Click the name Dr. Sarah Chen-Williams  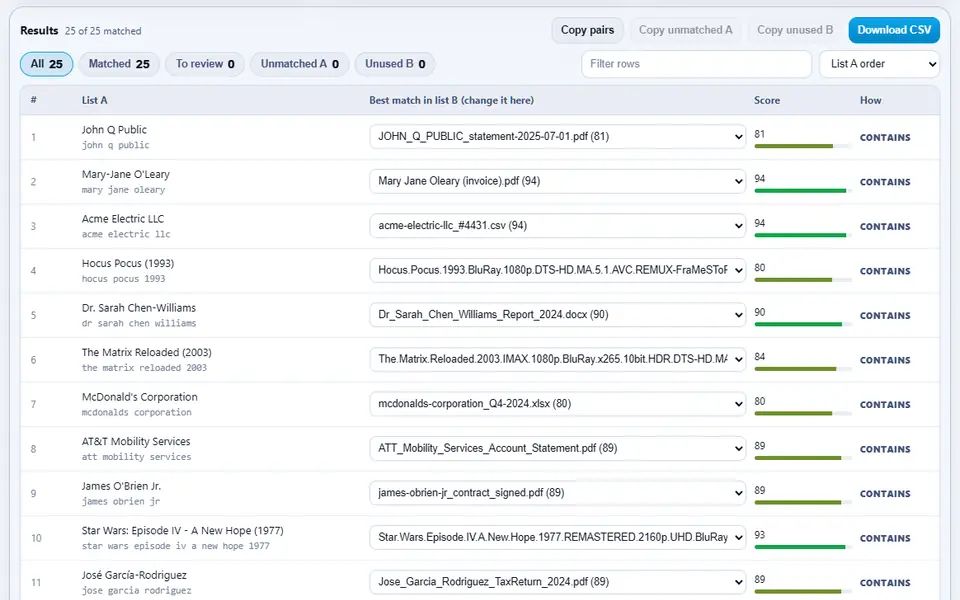(x=139, y=308)
